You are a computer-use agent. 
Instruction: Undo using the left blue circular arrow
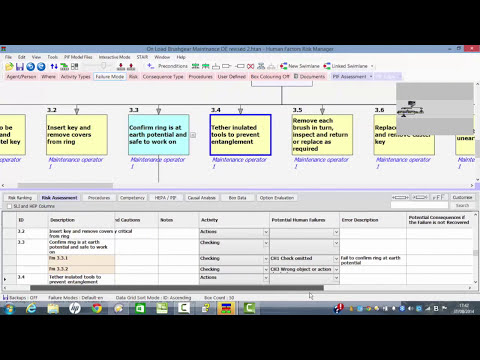click(x=30, y=66)
